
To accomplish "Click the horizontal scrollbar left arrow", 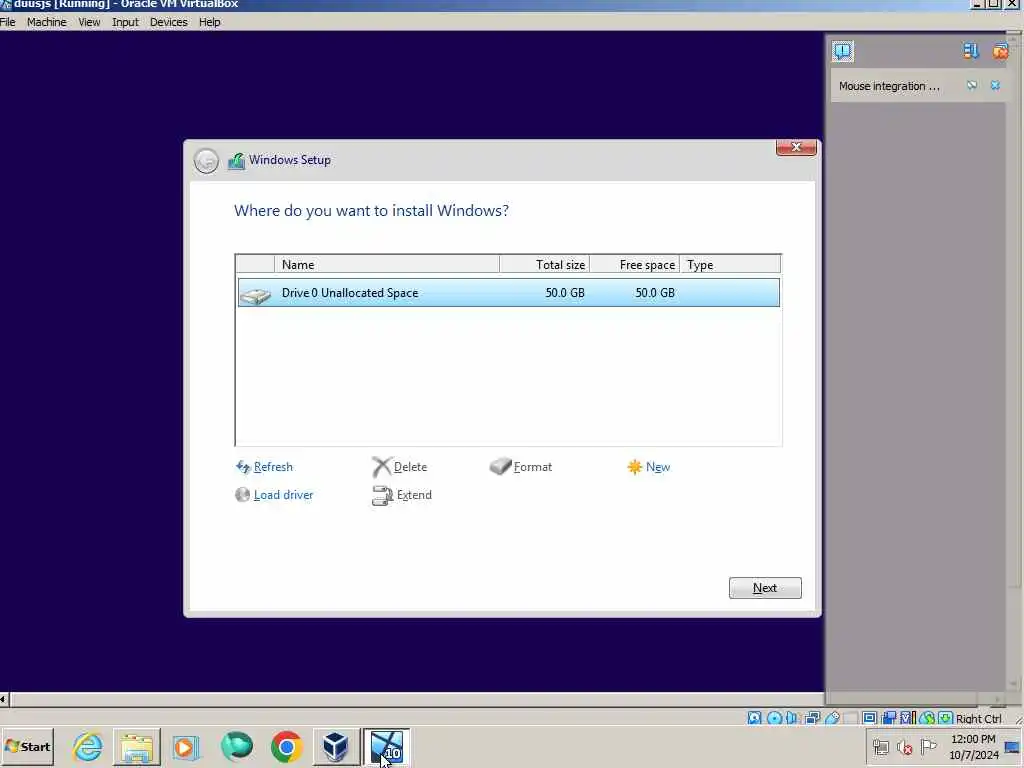I will [x=4, y=699].
